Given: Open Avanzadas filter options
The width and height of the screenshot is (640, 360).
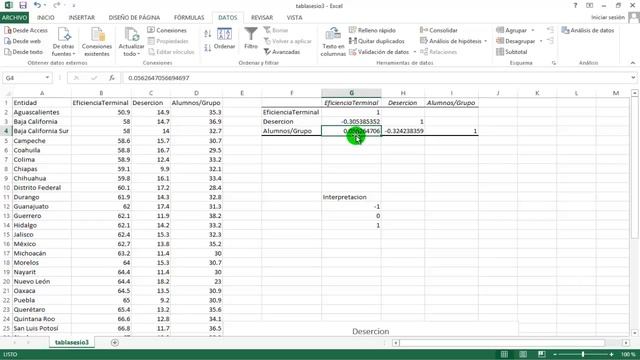Looking at the screenshot, I should tap(282, 52).
